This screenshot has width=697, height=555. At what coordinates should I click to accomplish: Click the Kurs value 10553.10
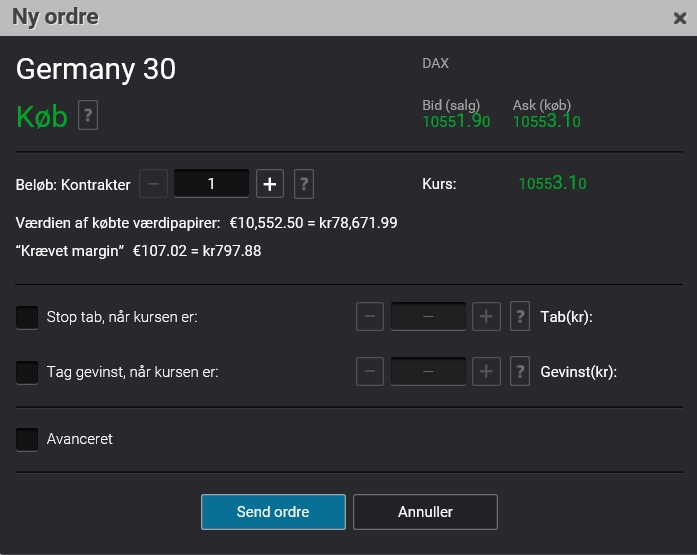553,183
